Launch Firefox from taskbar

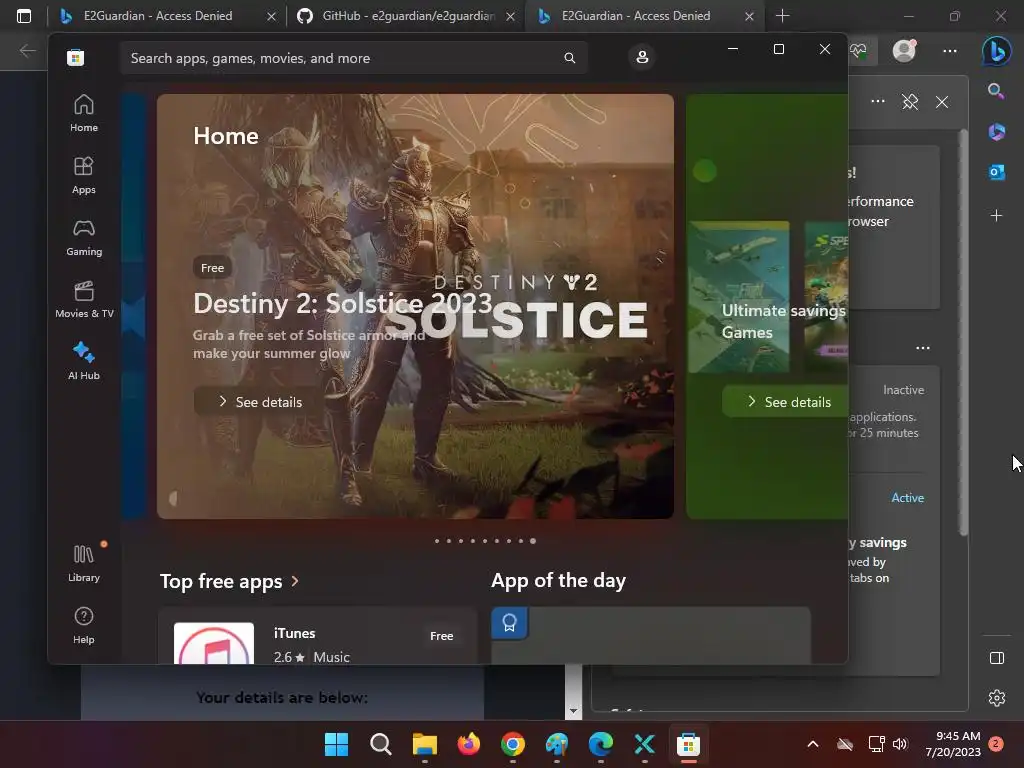click(468, 744)
